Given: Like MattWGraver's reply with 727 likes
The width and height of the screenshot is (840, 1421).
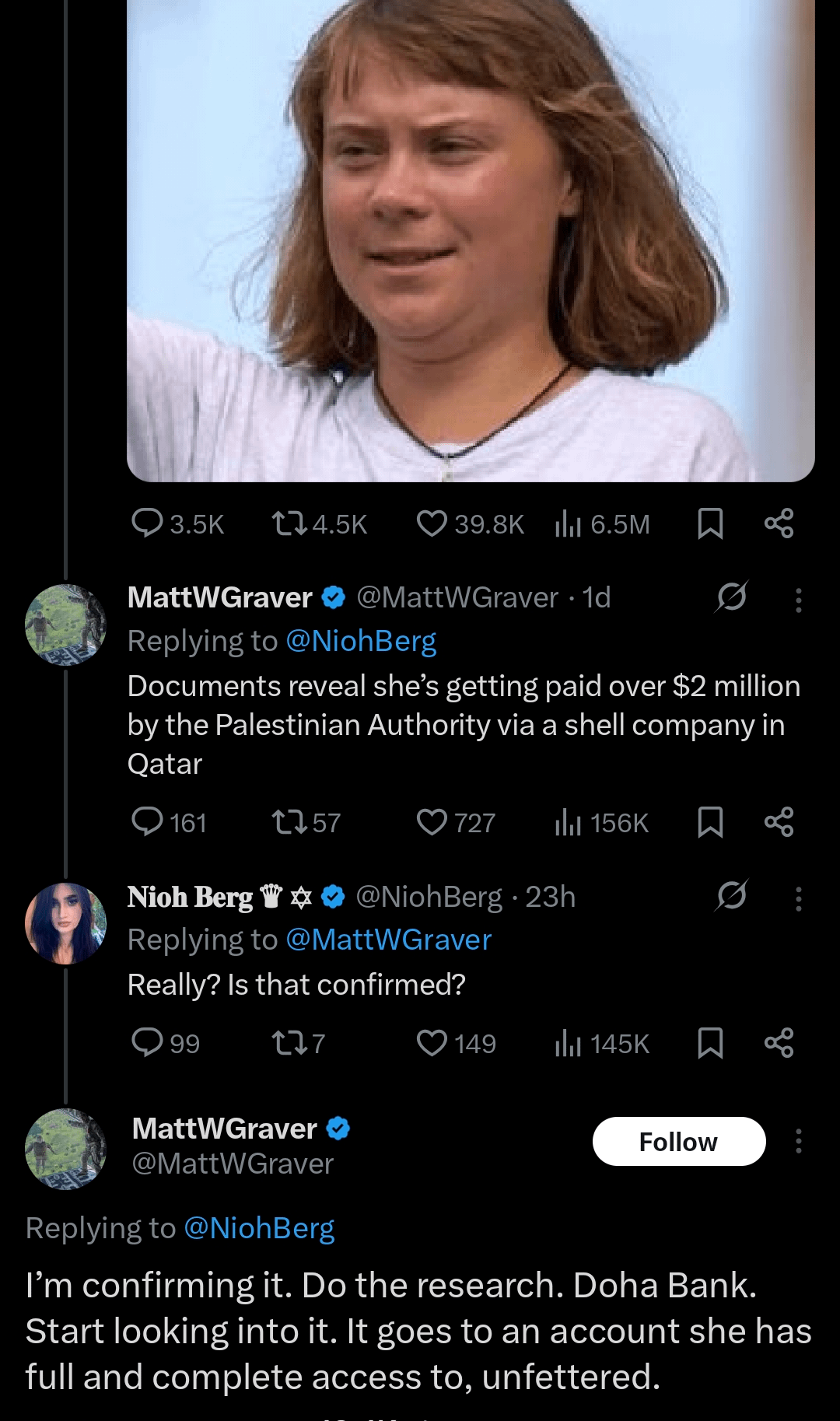Looking at the screenshot, I should [432, 822].
